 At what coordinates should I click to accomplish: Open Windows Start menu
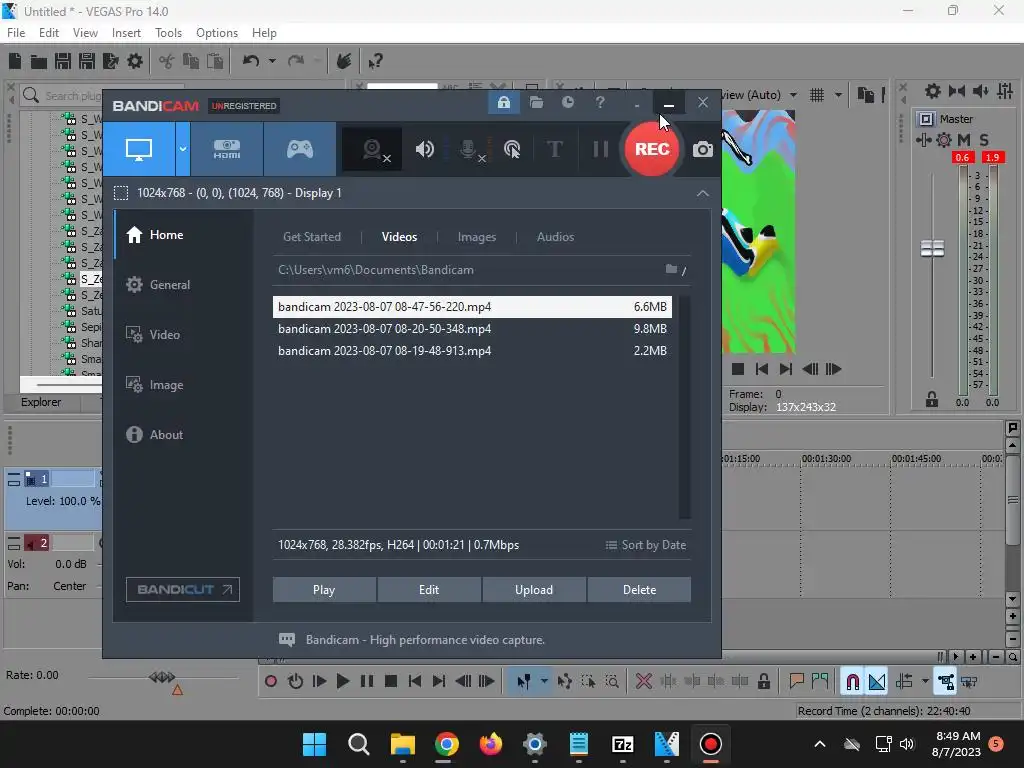(x=314, y=744)
